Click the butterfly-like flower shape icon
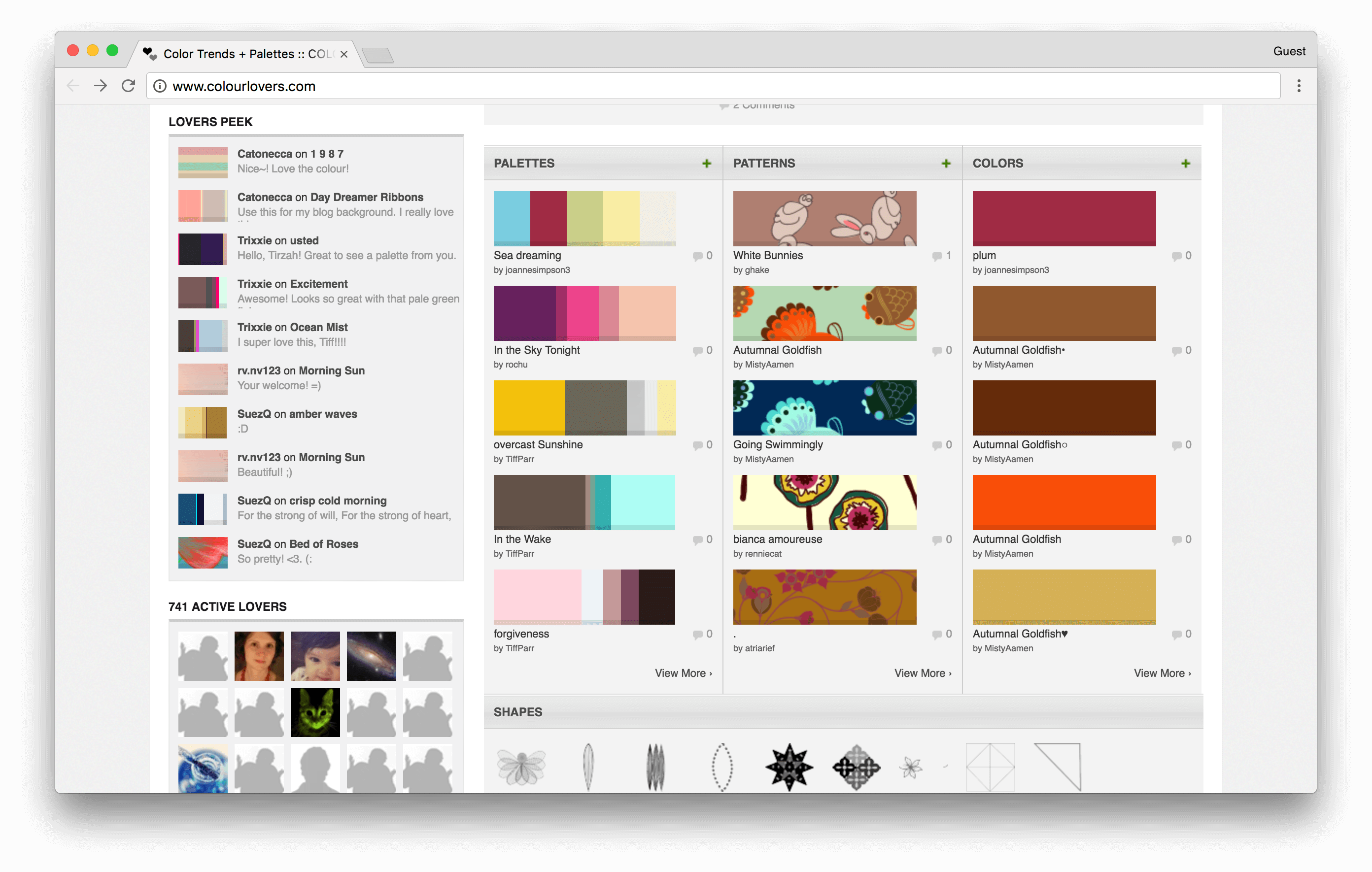Screen dimensions: 1372x872 tap(521, 767)
